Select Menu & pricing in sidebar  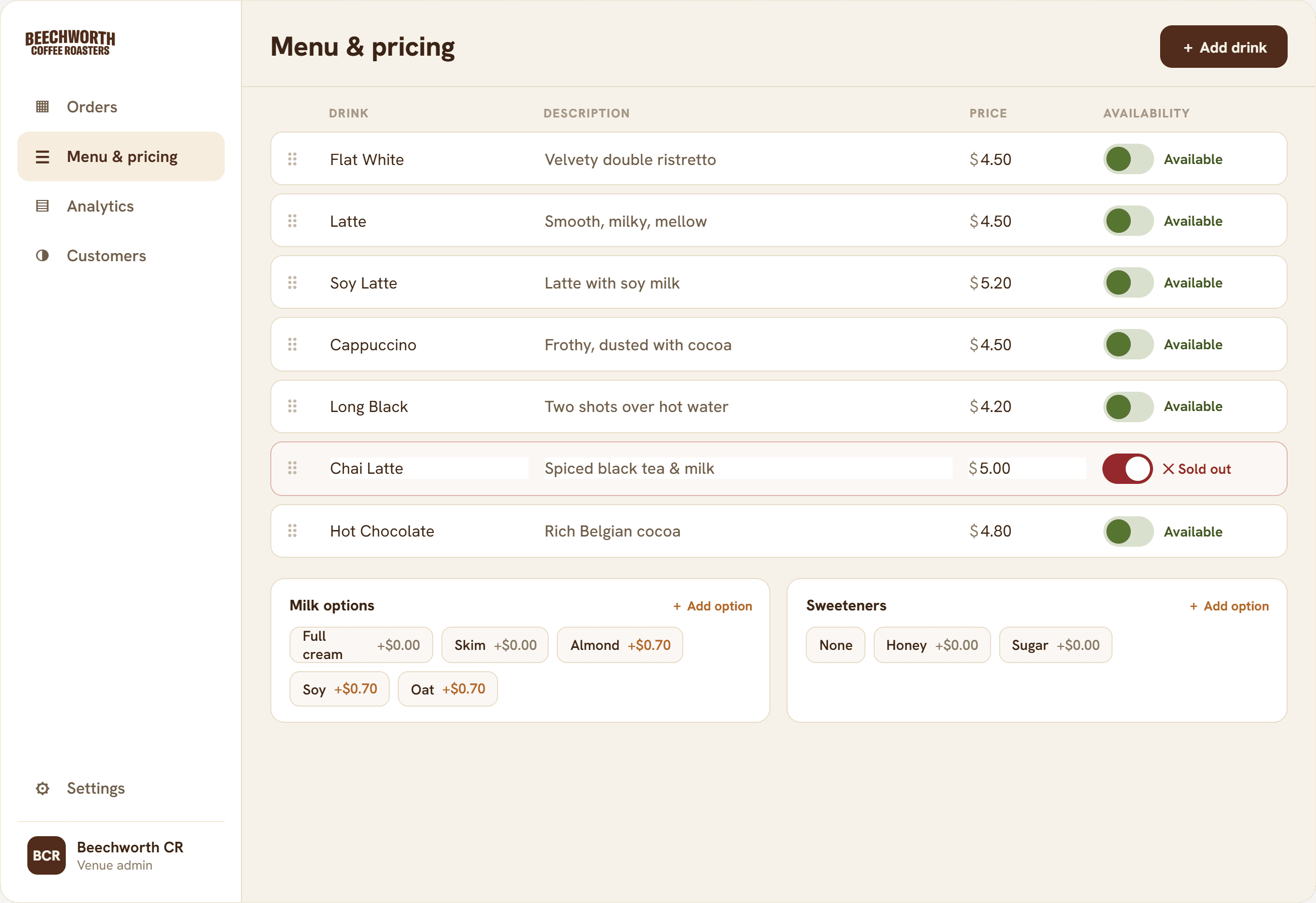[x=120, y=156]
